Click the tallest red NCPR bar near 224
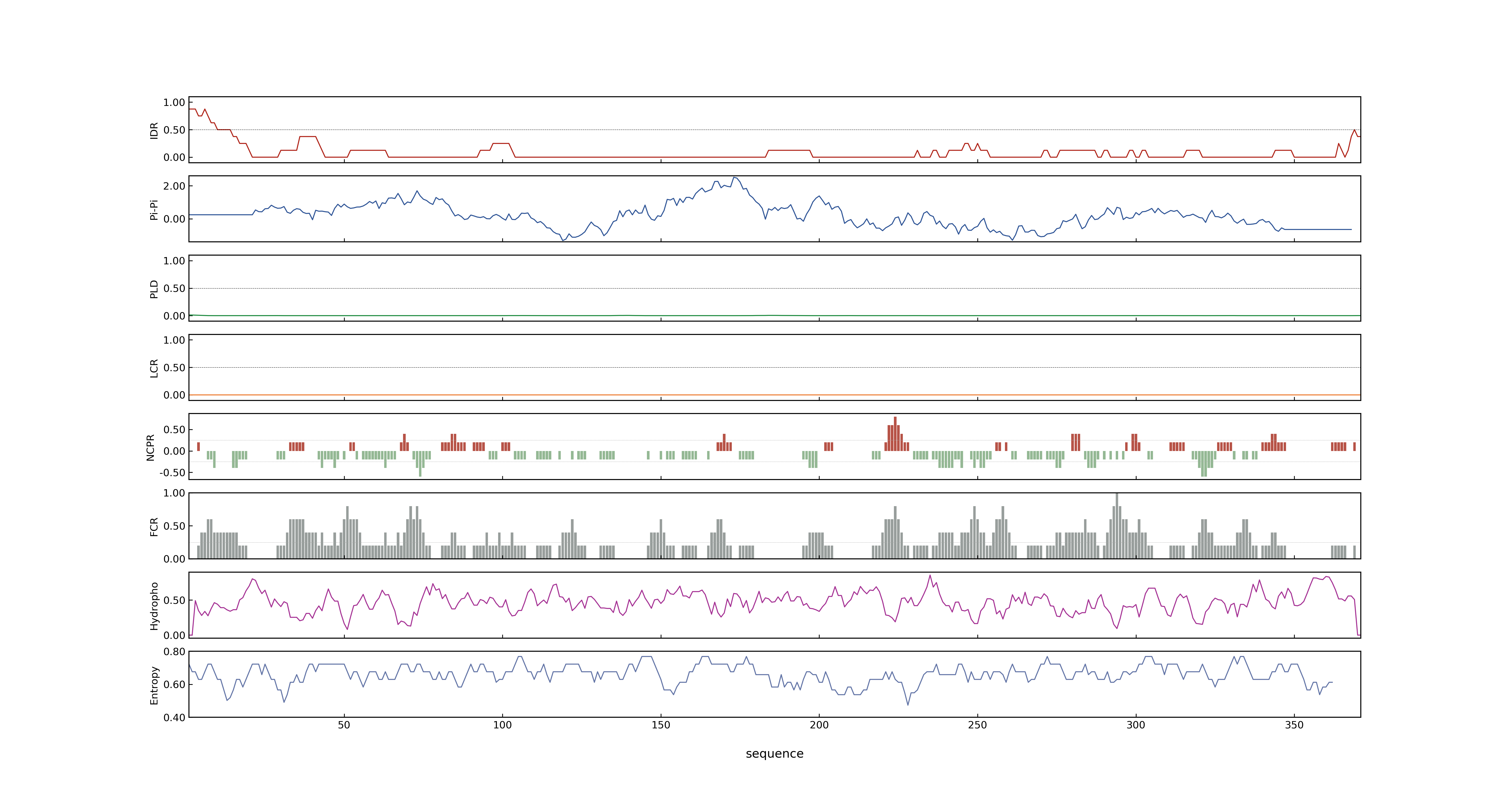Viewport: 1512px width, 806px height. tap(895, 434)
